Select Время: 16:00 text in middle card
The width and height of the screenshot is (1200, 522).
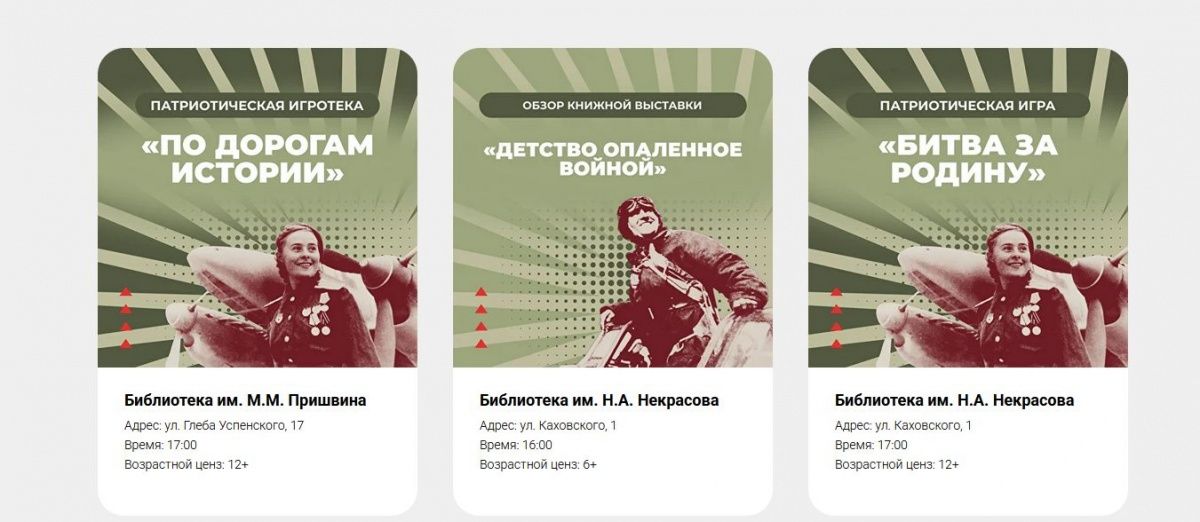(x=516, y=445)
